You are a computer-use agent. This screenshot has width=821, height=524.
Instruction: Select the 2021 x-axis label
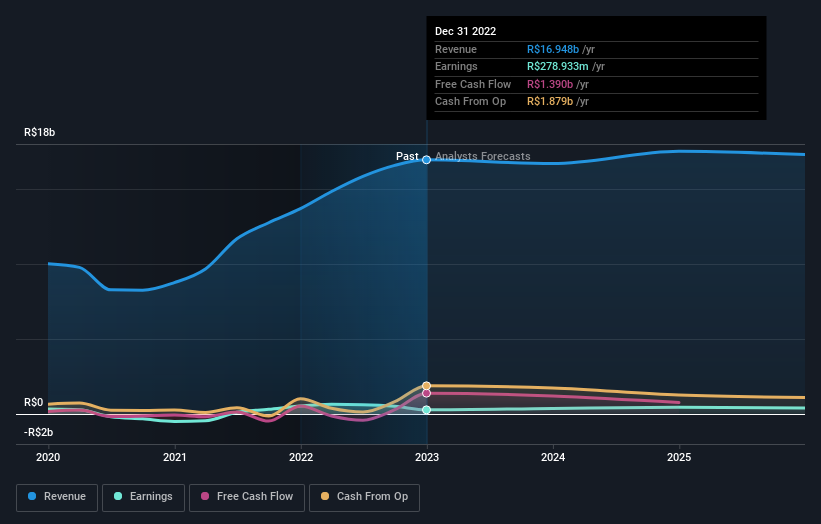(174, 457)
